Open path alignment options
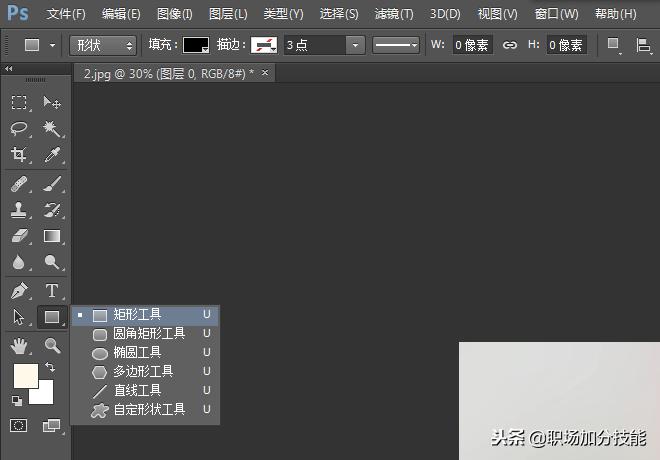Viewport: 660px width, 460px height. 644,45
